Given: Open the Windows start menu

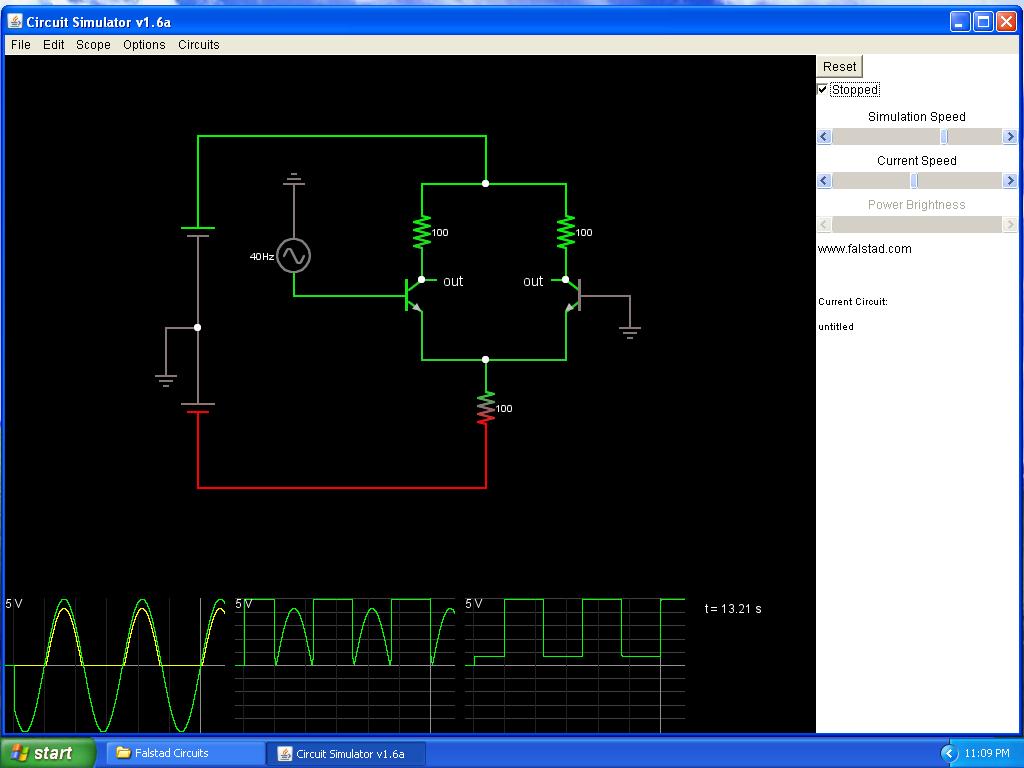Looking at the screenshot, I should (47, 753).
